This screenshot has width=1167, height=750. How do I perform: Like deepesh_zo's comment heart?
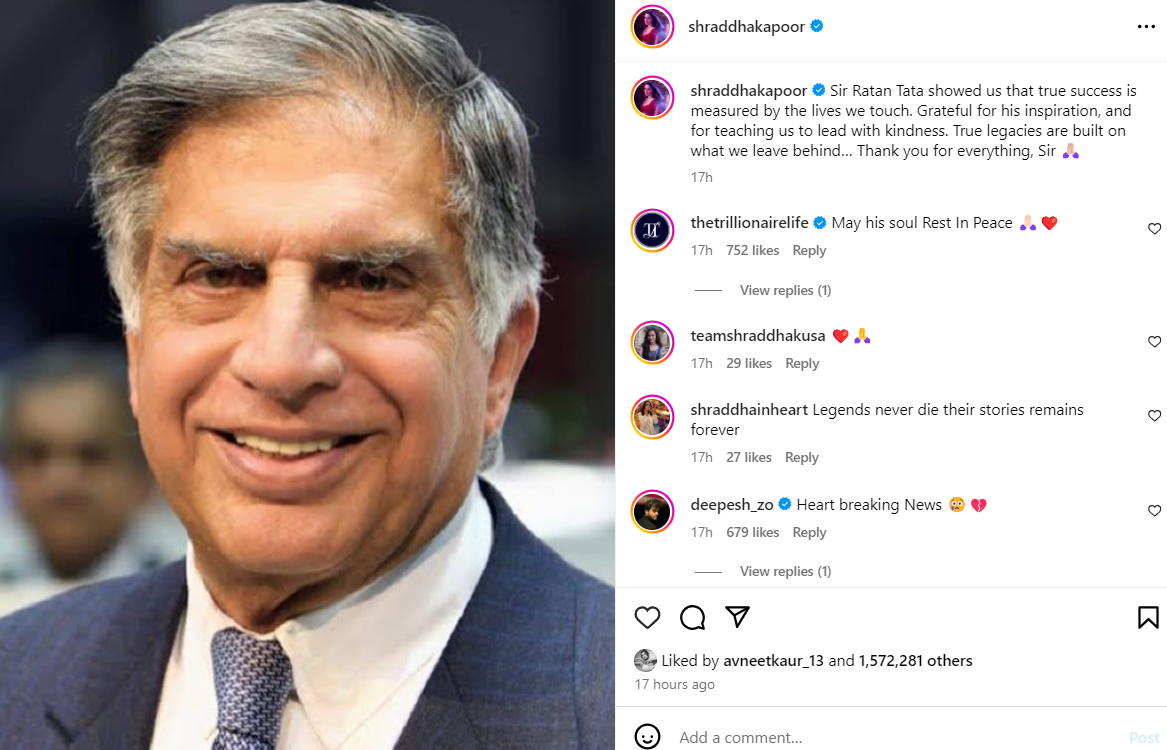(1154, 511)
